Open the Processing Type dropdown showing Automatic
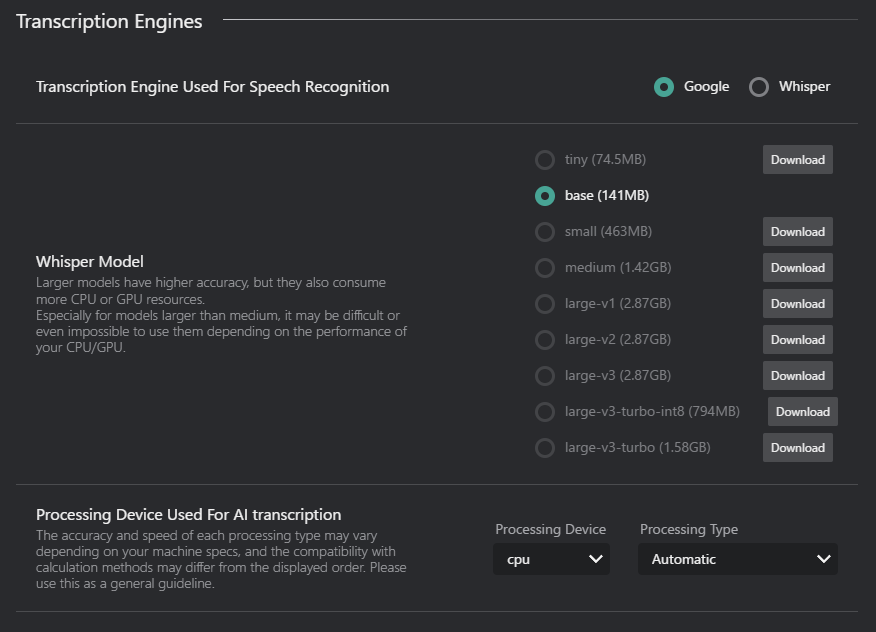The height and width of the screenshot is (632, 876). coord(737,559)
